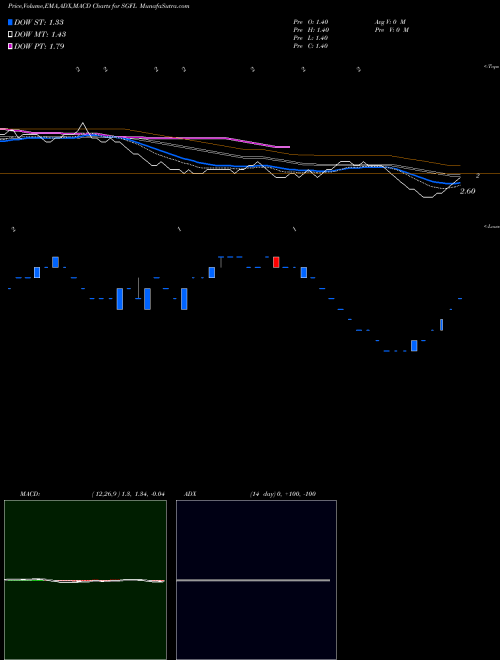Screen dimensions: 500x660
Task: Select the 'DOW MT: 1.43' legend text
Action: 40,35
